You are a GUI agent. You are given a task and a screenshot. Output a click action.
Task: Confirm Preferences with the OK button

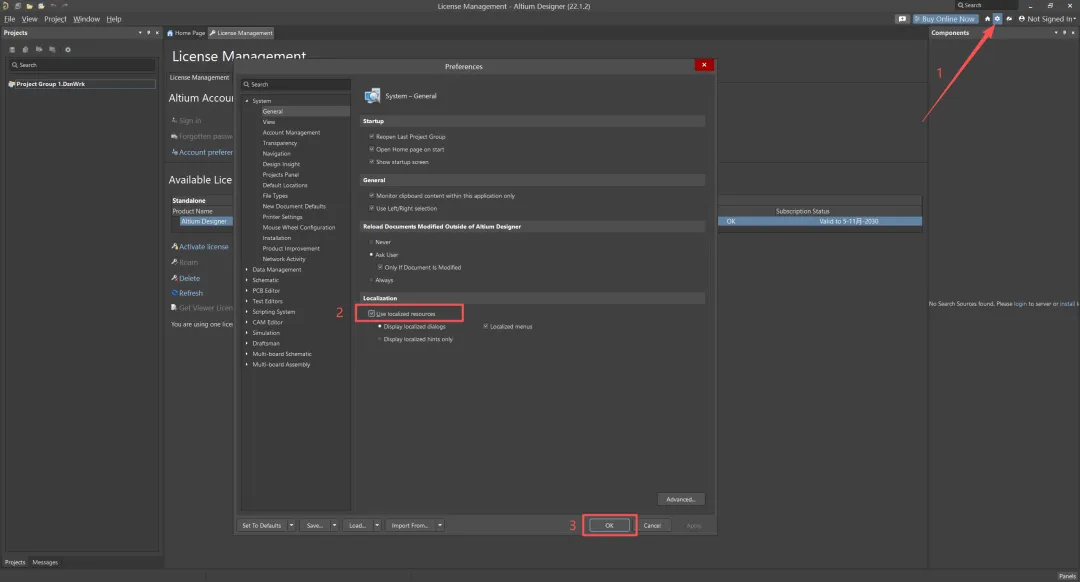pyautogui.click(x=609, y=526)
